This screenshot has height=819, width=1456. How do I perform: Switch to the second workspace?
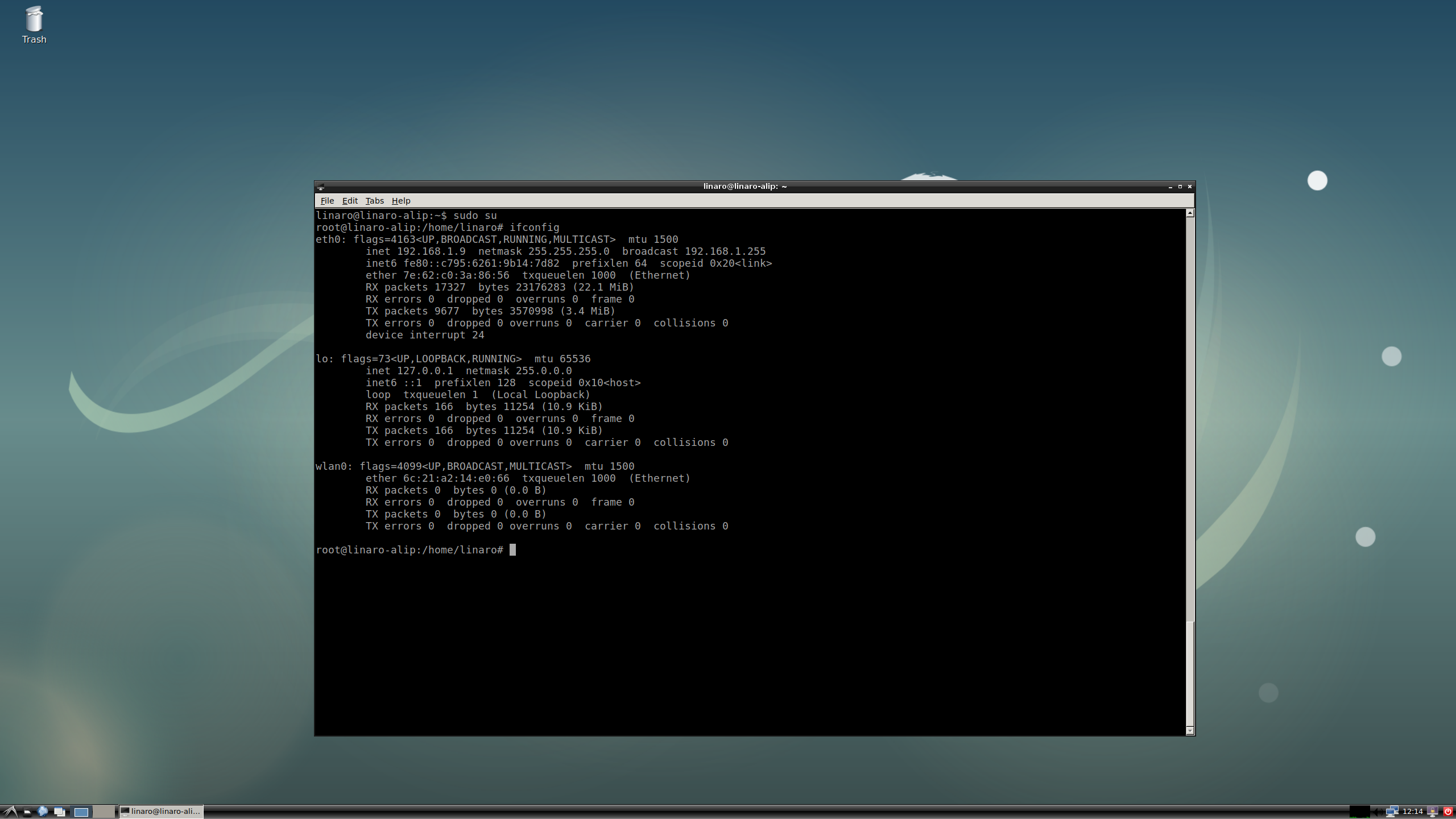click(x=104, y=812)
